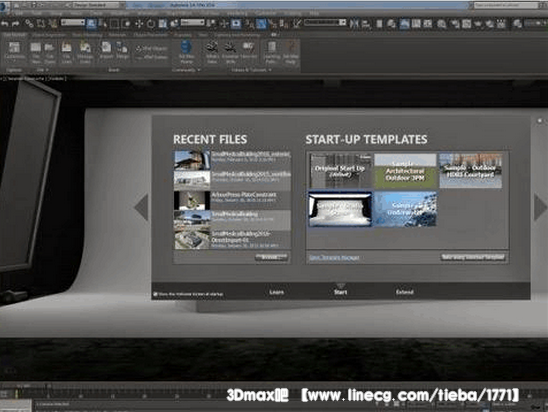Close the welcome screen with the X
Viewport: 548px width, 412px height.
tap(540, 121)
